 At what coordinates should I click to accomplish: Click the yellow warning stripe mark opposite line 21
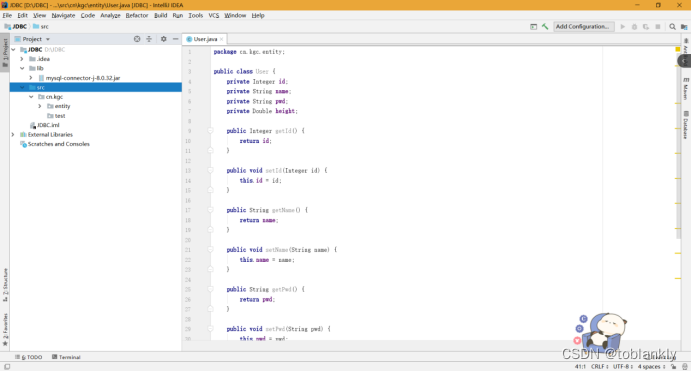pos(678,253)
